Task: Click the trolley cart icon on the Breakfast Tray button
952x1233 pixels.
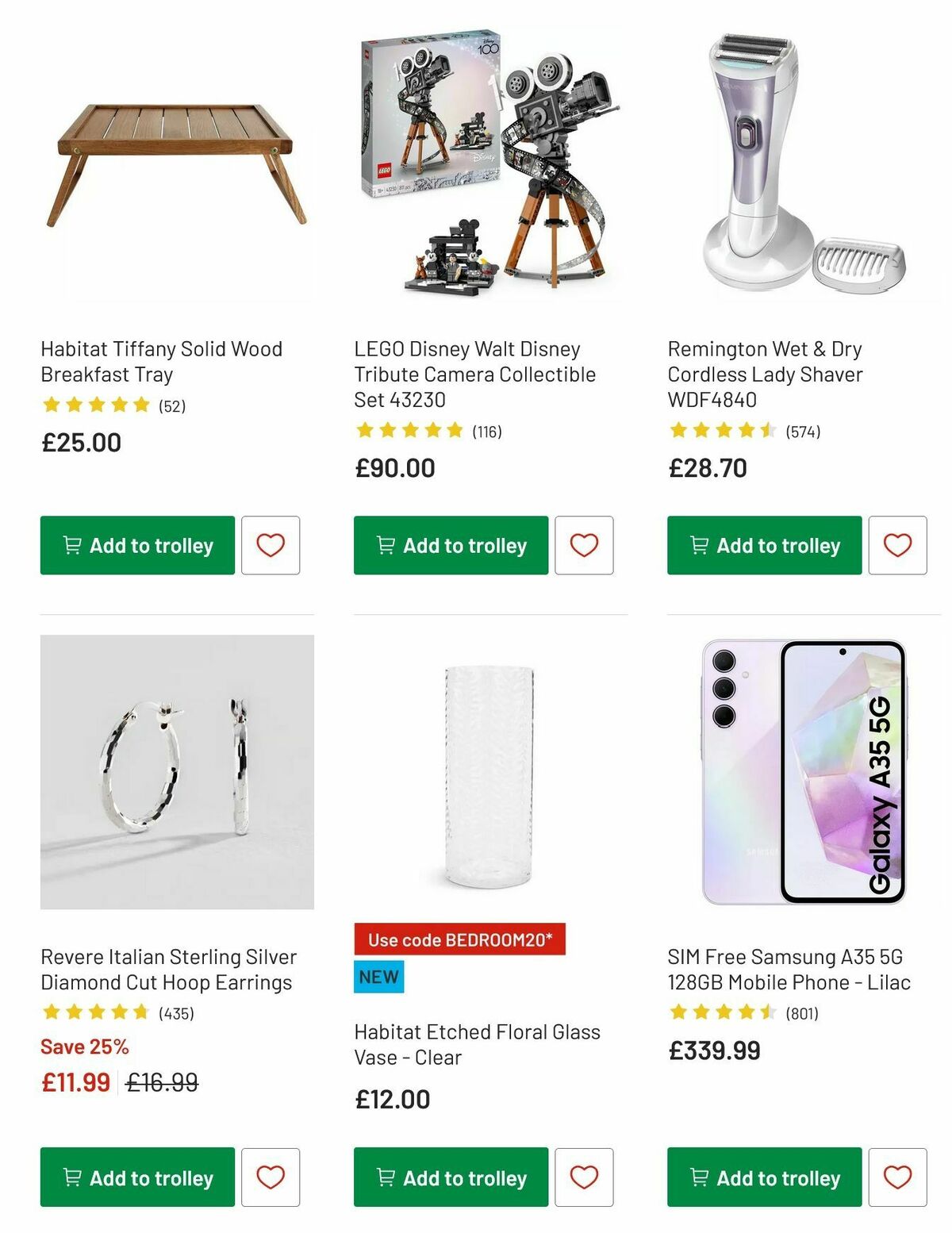Action: pos(71,545)
